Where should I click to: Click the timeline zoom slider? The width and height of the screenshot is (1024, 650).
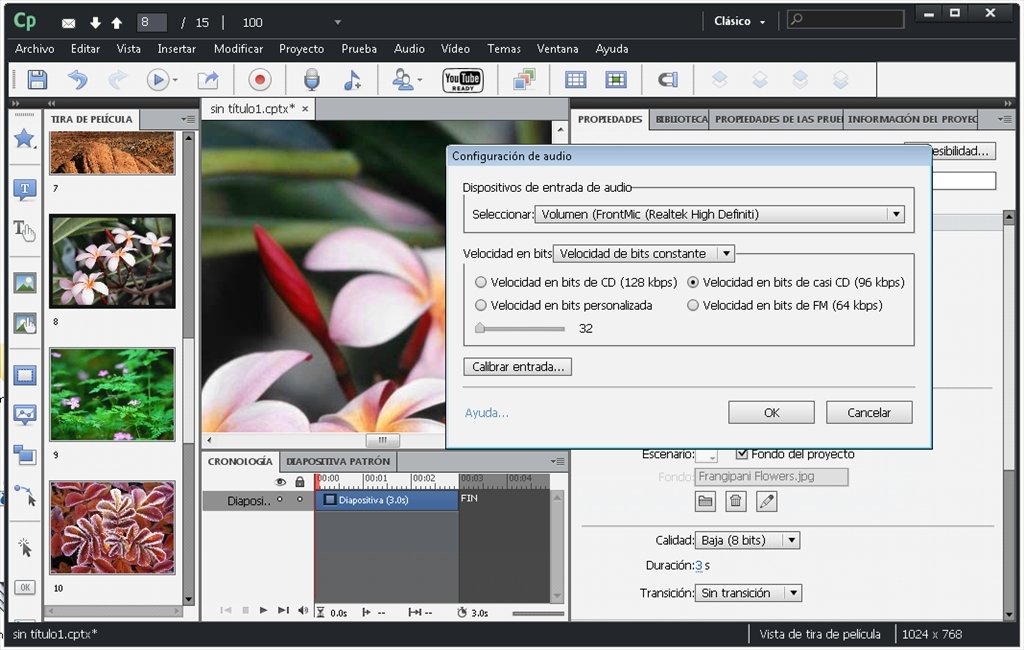point(538,613)
